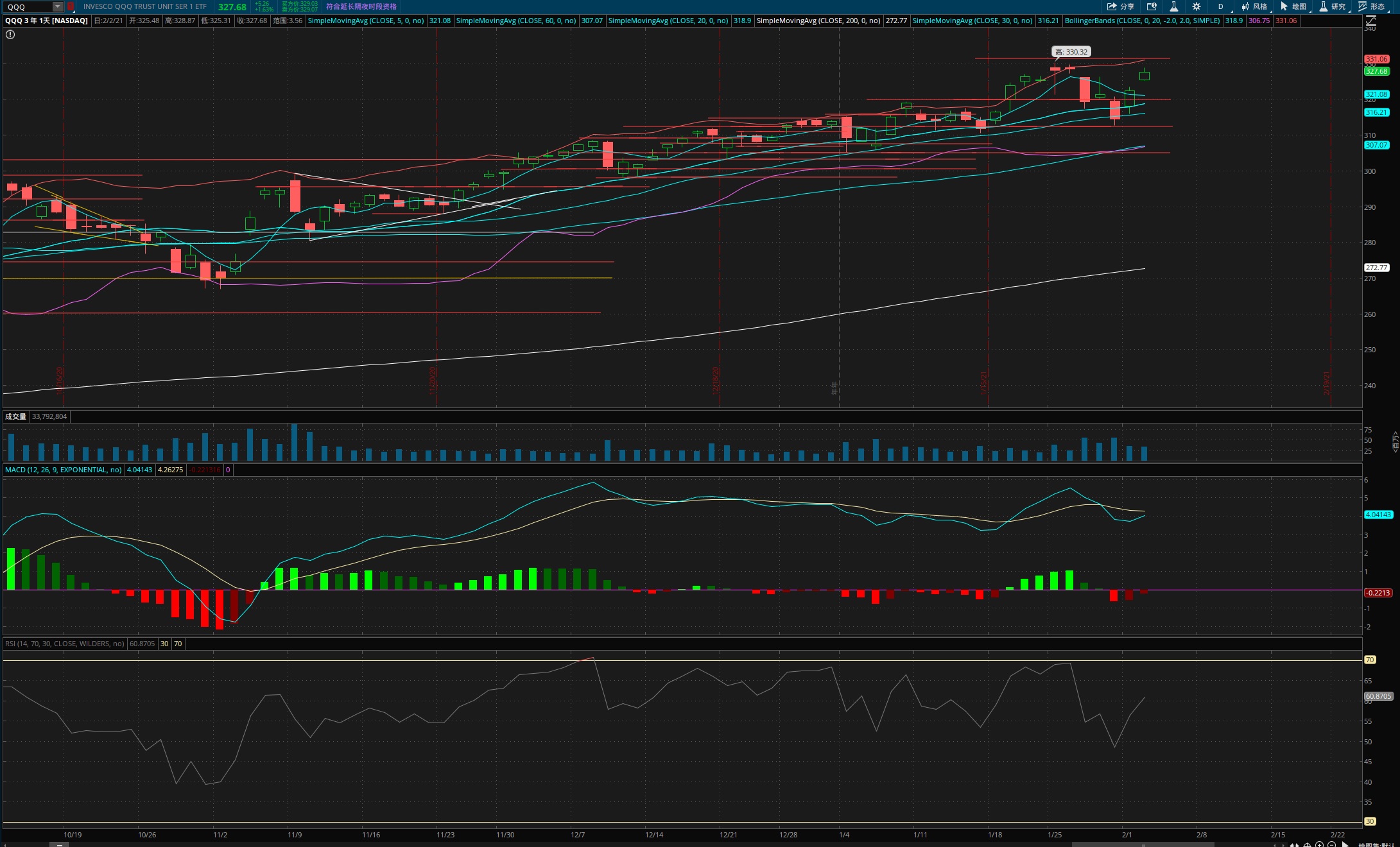
Task: Click the bottom-right play arrow icon
Action: tap(1345, 844)
